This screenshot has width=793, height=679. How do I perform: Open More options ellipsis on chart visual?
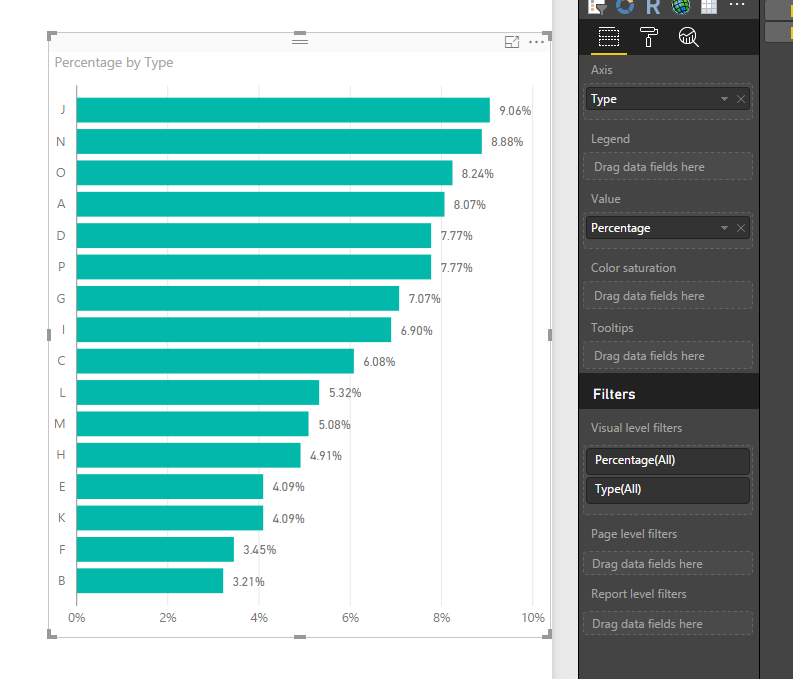click(x=536, y=42)
